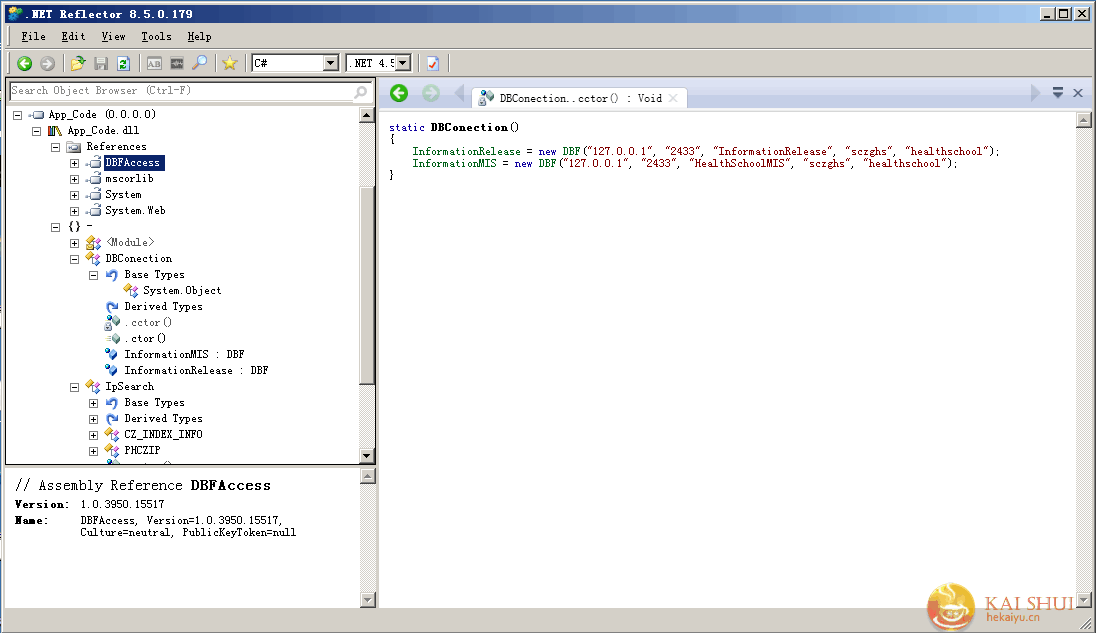
Task: Open an assembly with the folder icon
Action: click(78, 64)
